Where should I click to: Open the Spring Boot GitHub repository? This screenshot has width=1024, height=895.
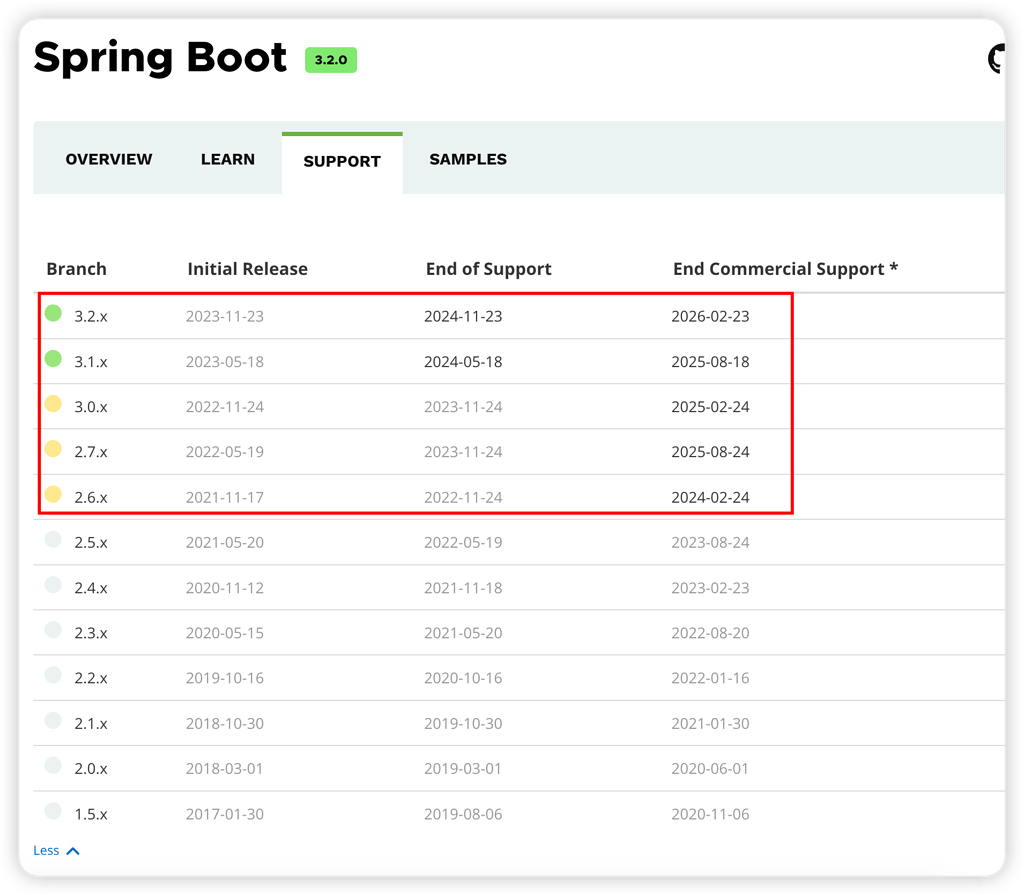point(998,60)
